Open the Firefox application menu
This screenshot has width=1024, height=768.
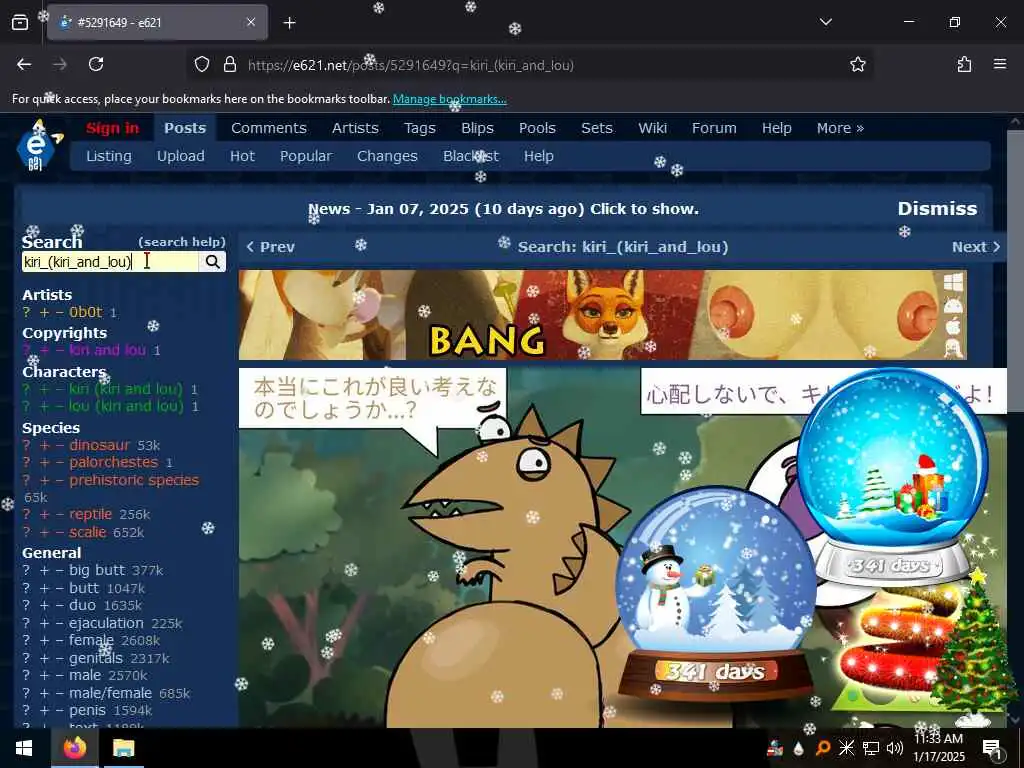(1000, 64)
